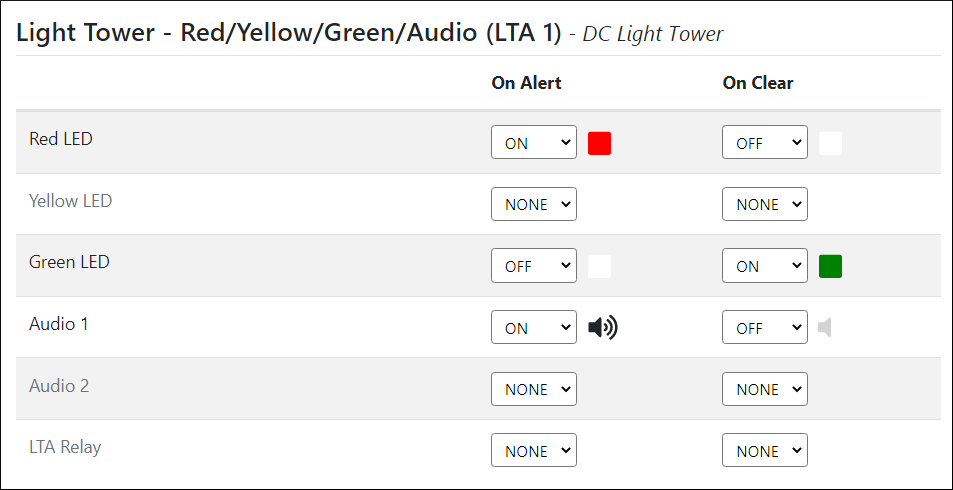Click the Light Tower LTA 1 heading
This screenshot has height=490, width=953.
click(289, 33)
